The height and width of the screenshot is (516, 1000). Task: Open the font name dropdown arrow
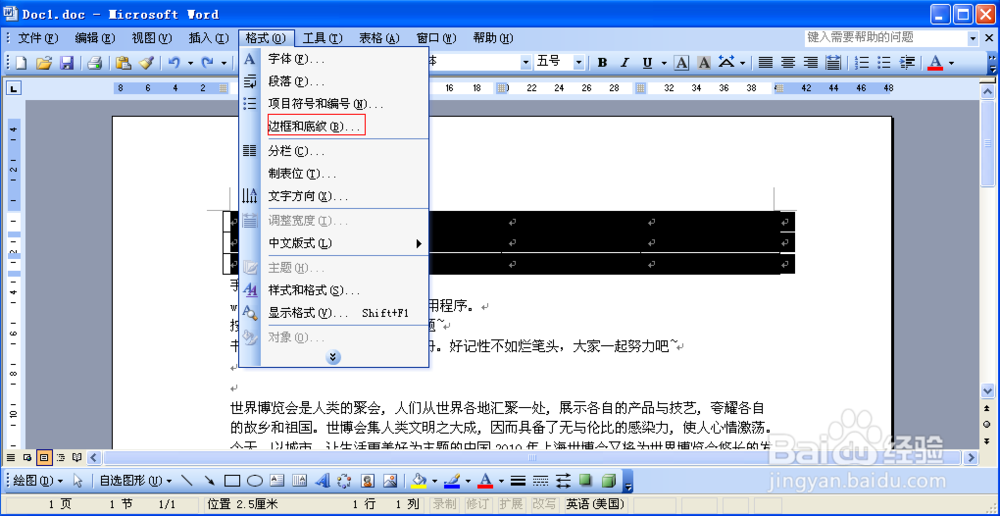click(526, 63)
